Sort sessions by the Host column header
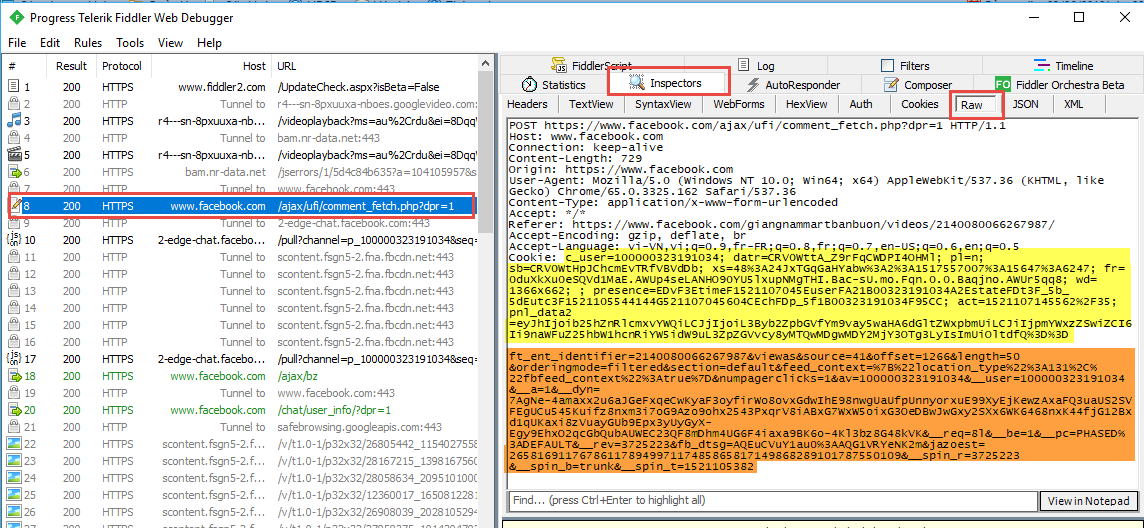Image resolution: width=1144 pixels, height=528 pixels. coord(212,66)
